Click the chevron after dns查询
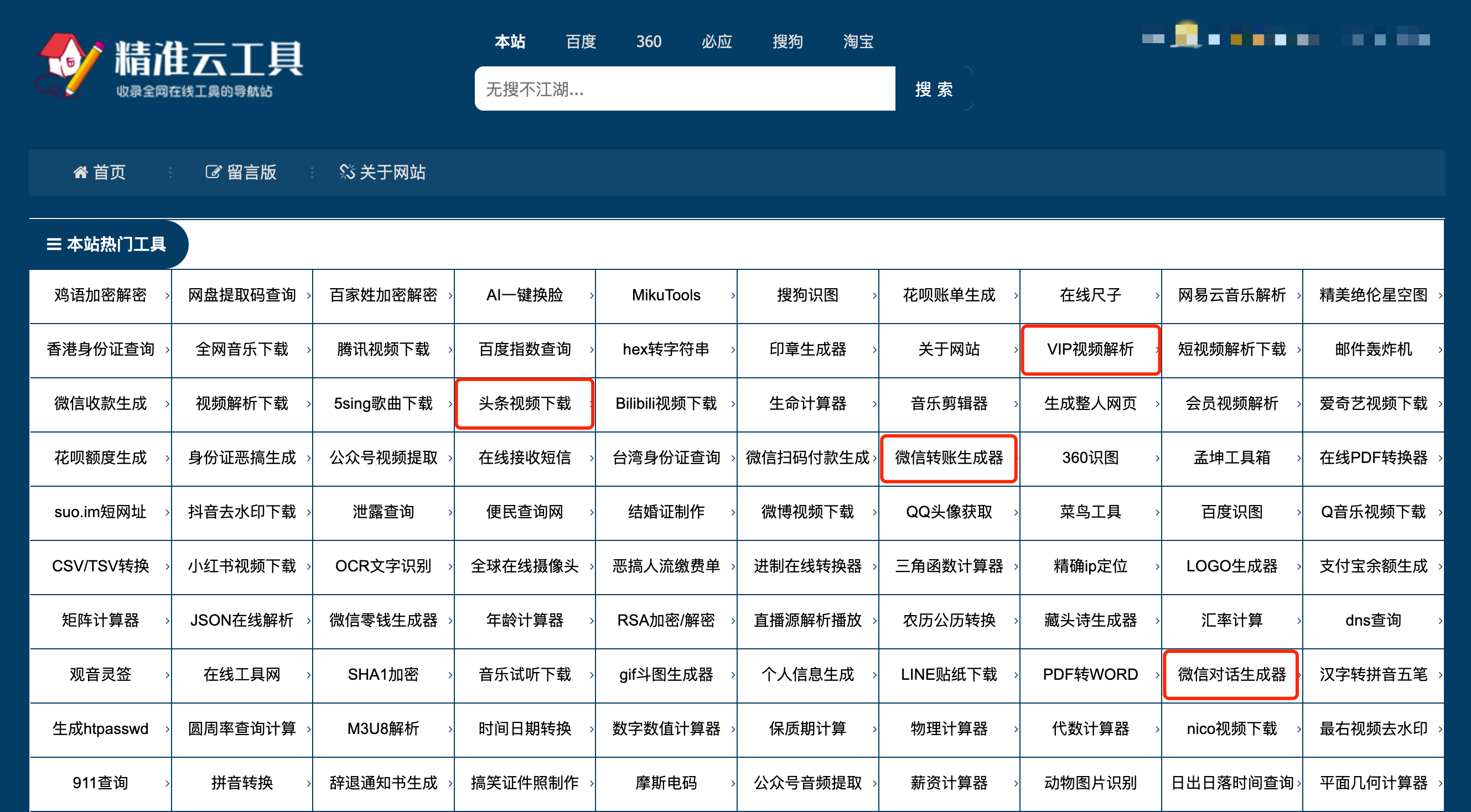Viewport: 1471px width, 812px height. [x=1440, y=621]
